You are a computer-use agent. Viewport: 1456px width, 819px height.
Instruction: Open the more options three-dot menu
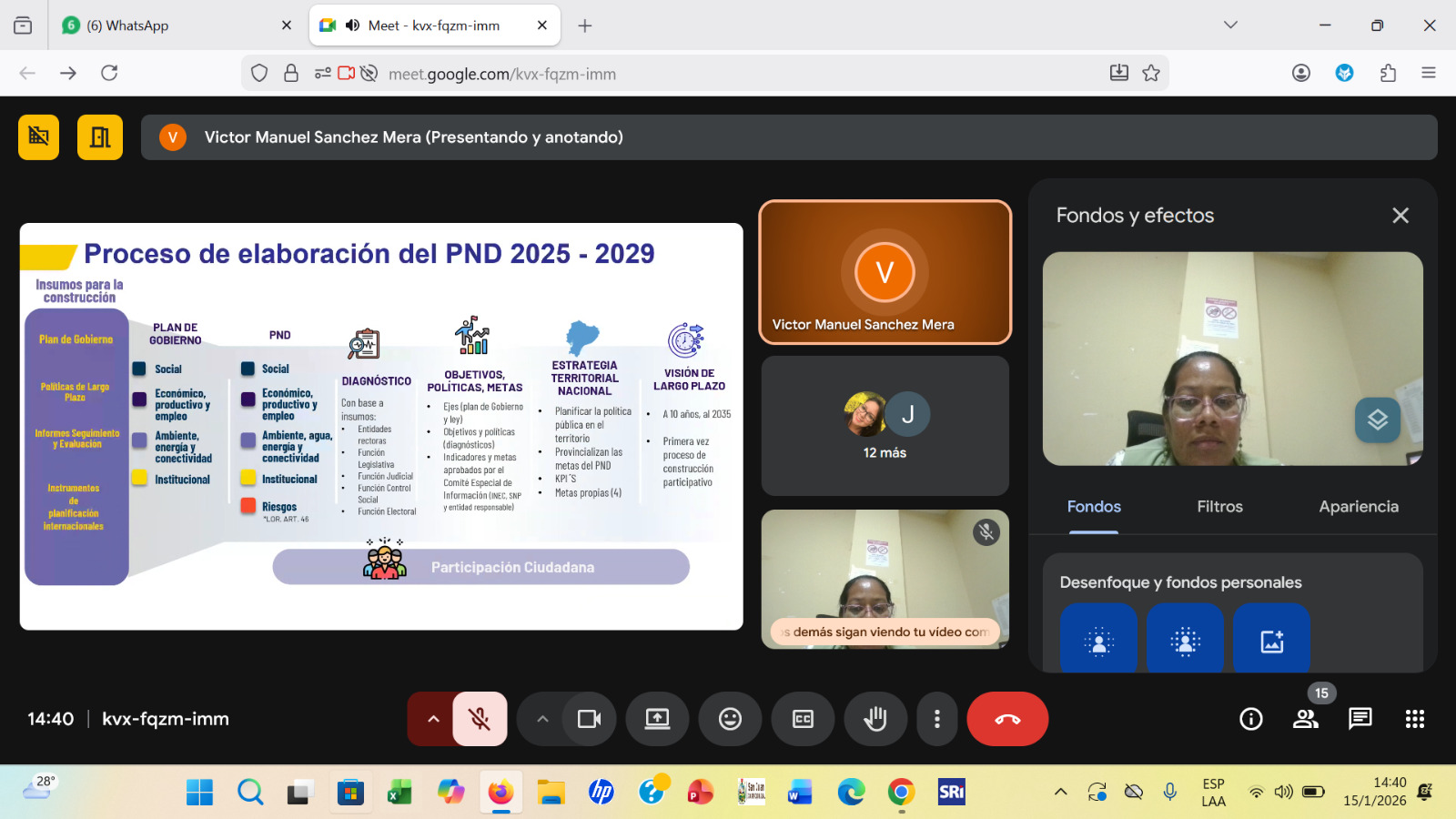937,719
